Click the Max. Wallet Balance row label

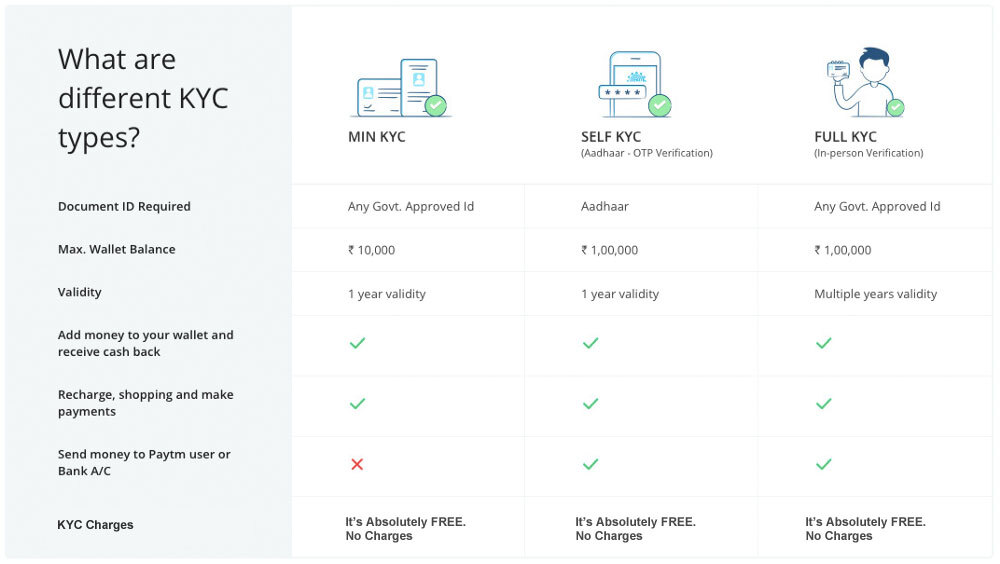(x=116, y=249)
